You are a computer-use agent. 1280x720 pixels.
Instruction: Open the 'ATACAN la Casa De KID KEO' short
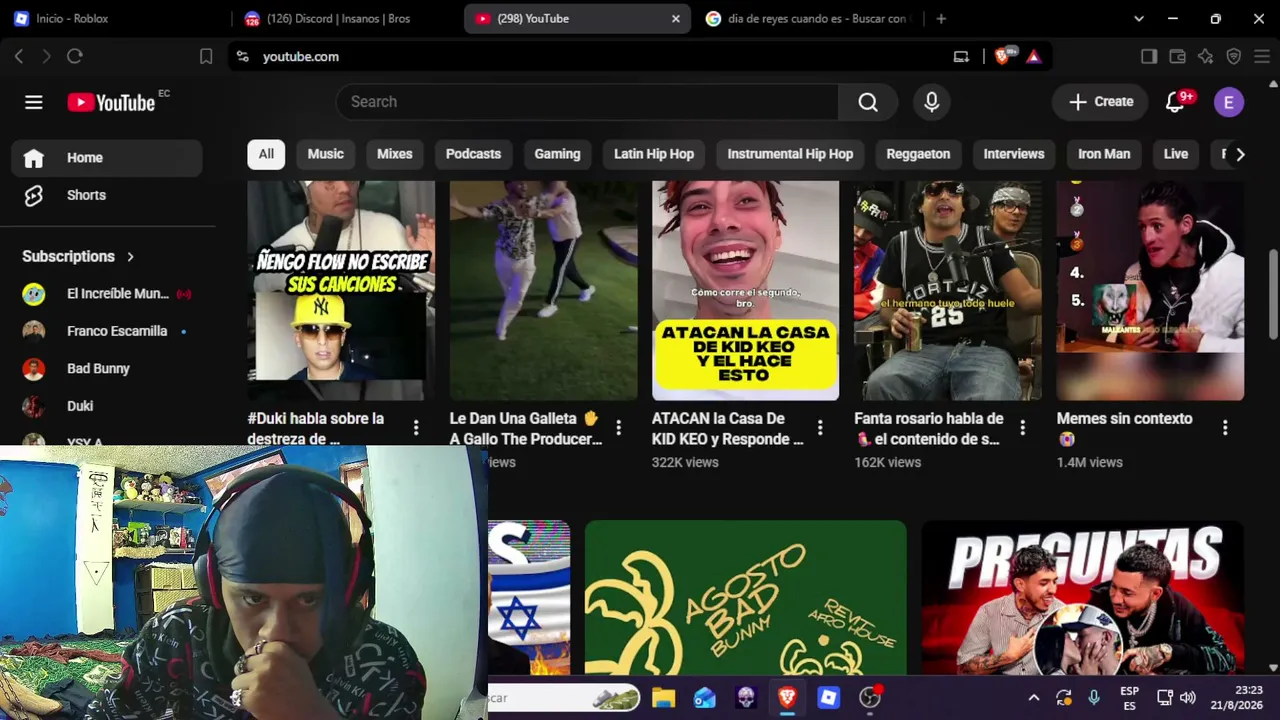click(x=746, y=290)
